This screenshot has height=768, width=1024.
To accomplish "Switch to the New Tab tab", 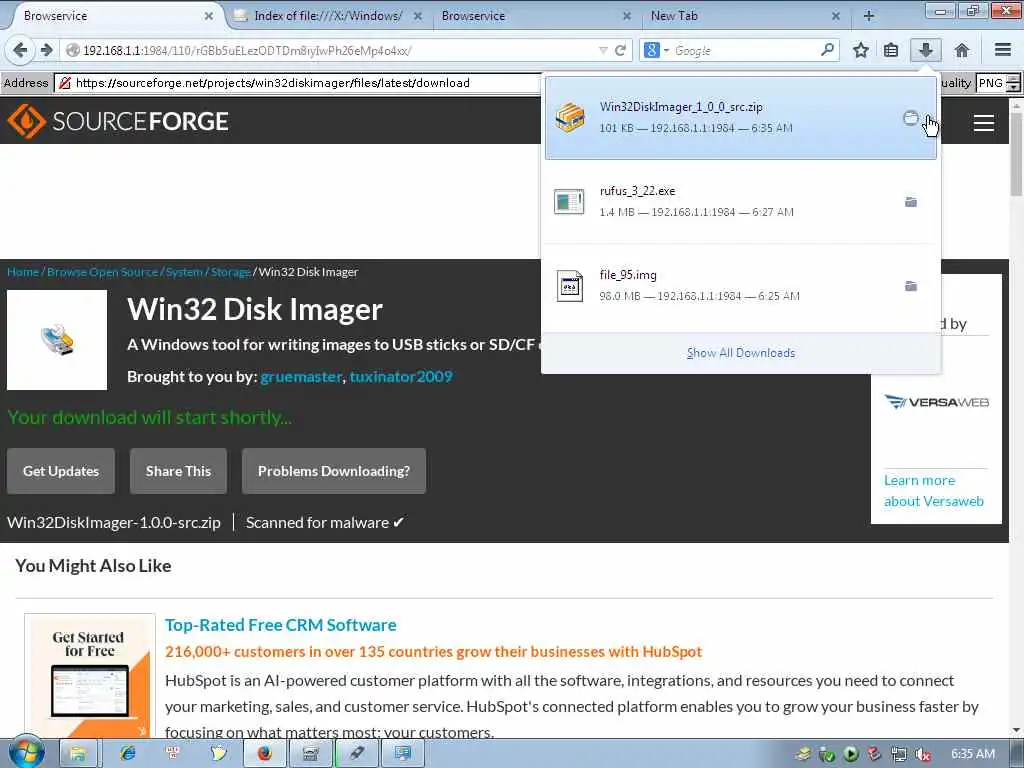I will click(x=746, y=16).
